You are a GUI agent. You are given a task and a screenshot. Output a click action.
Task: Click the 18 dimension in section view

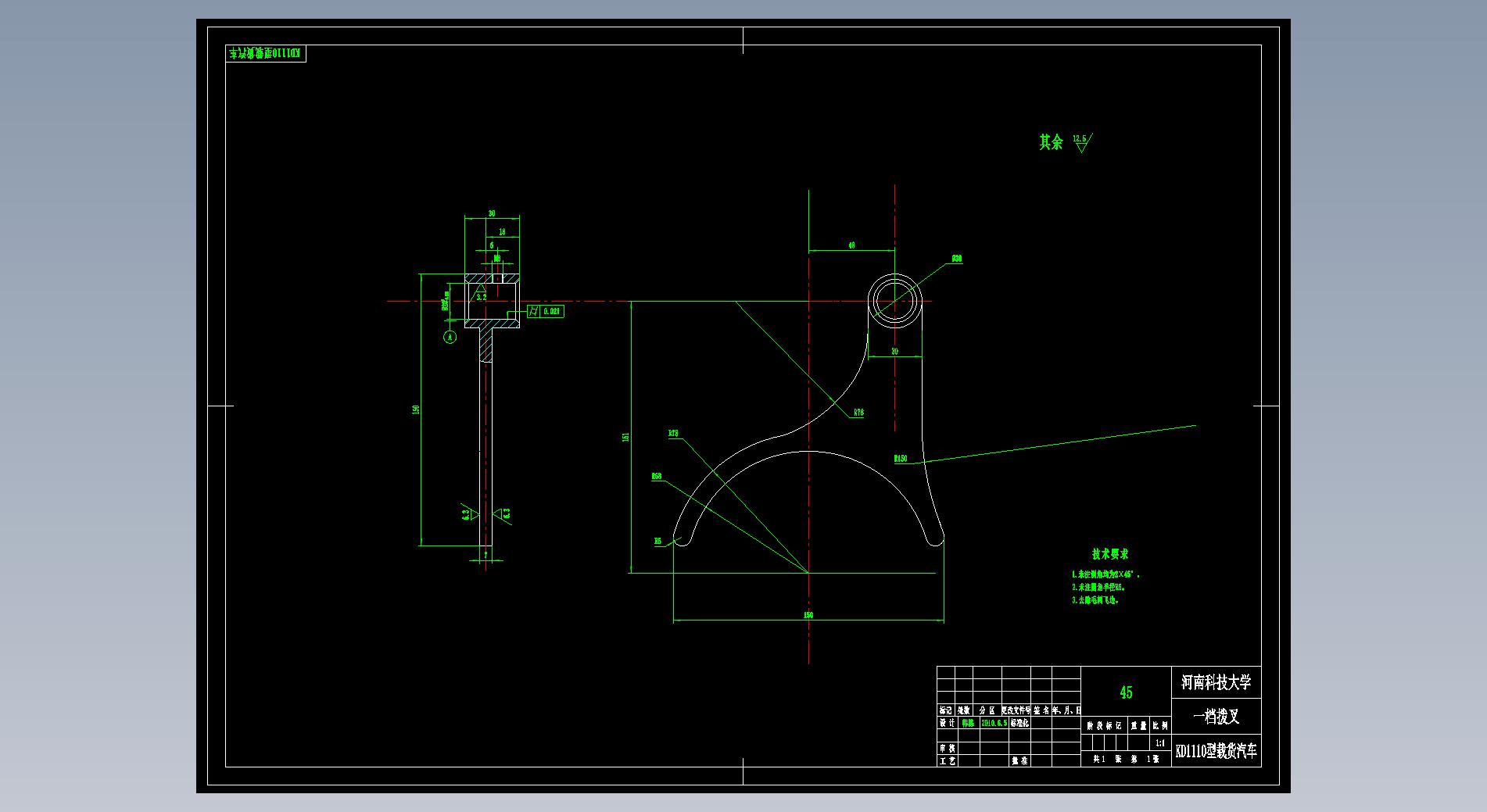(x=502, y=231)
